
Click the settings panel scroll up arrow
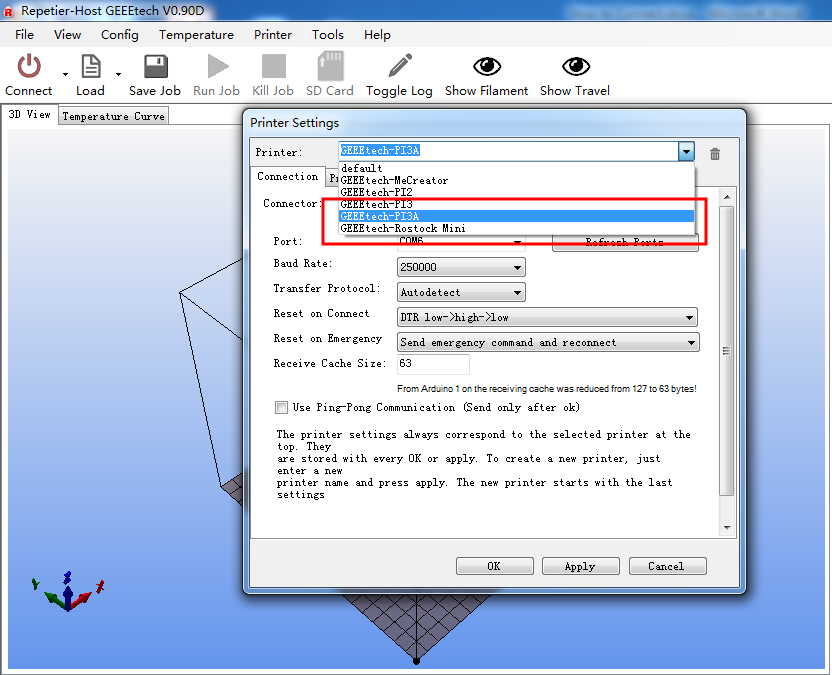(x=727, y=197)
